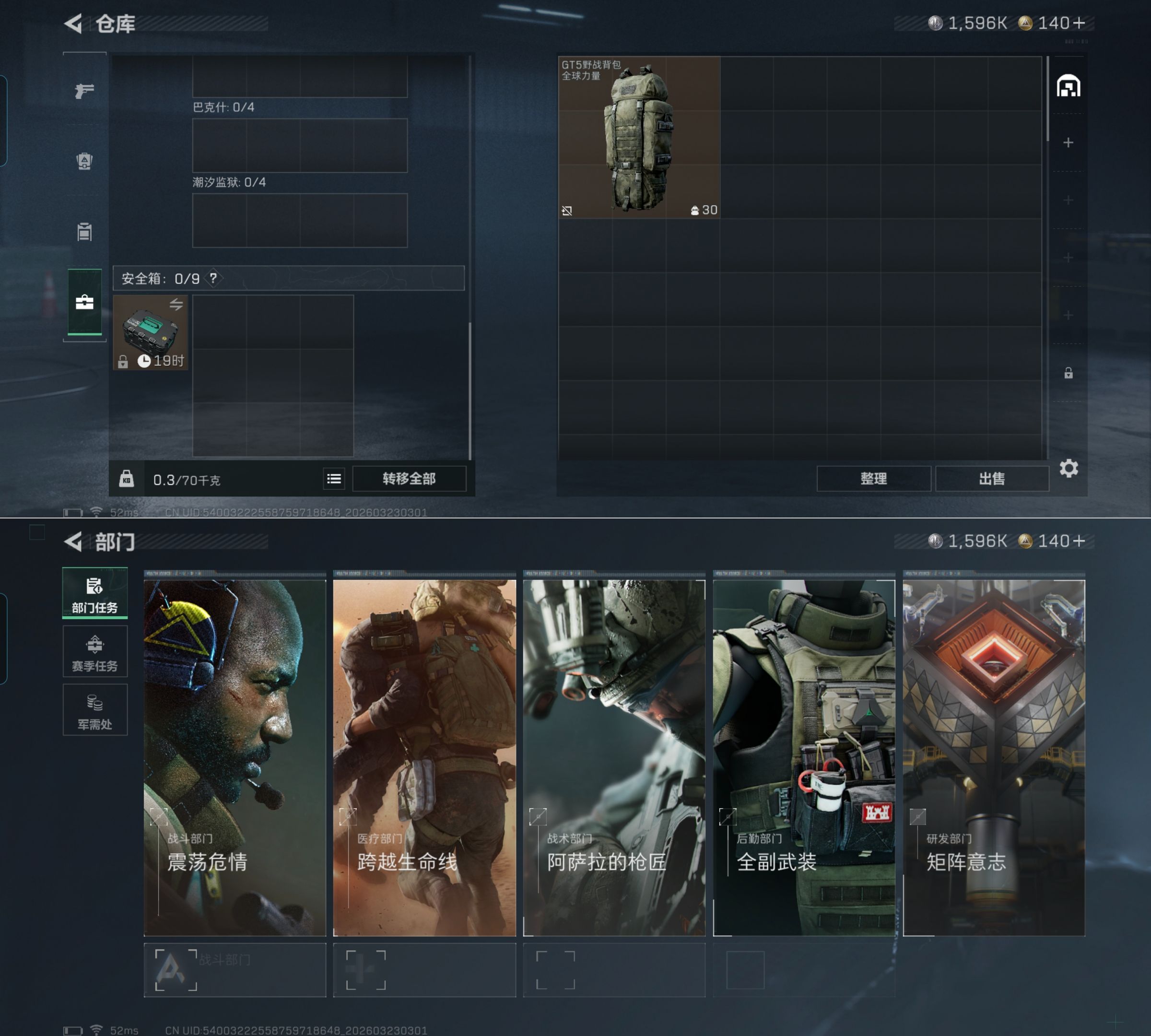
Task: Add a stash expansion with first plus
Action: [1069, 142]
